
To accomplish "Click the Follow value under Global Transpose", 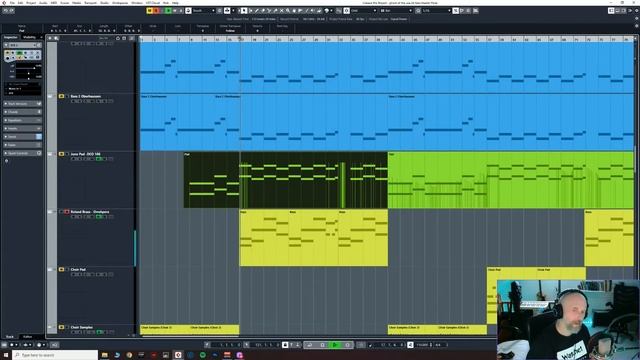I will point(230,31).
